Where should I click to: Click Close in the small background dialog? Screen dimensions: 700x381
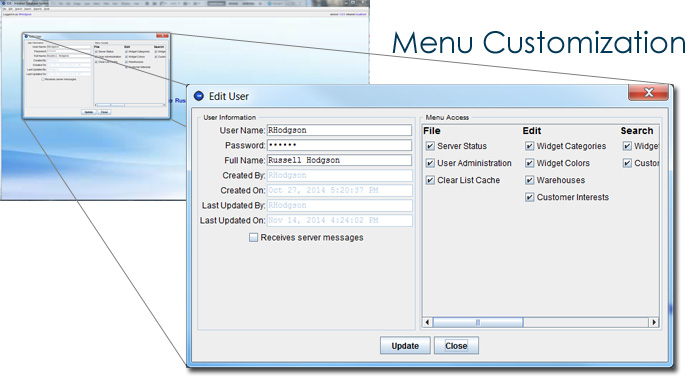104,112
